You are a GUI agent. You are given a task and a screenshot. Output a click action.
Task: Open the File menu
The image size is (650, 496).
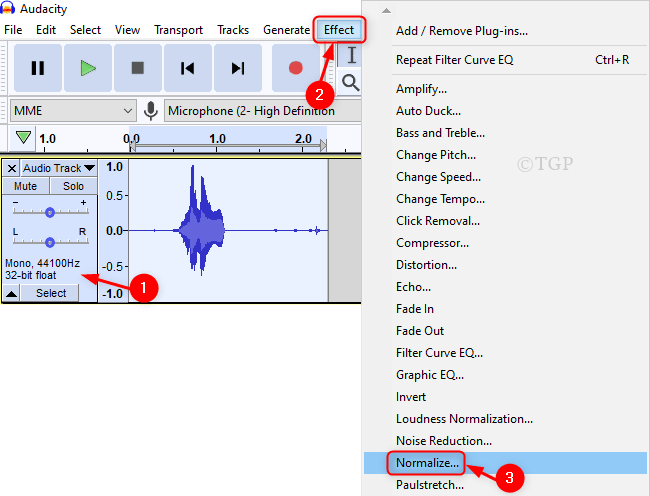coord(13,30)
